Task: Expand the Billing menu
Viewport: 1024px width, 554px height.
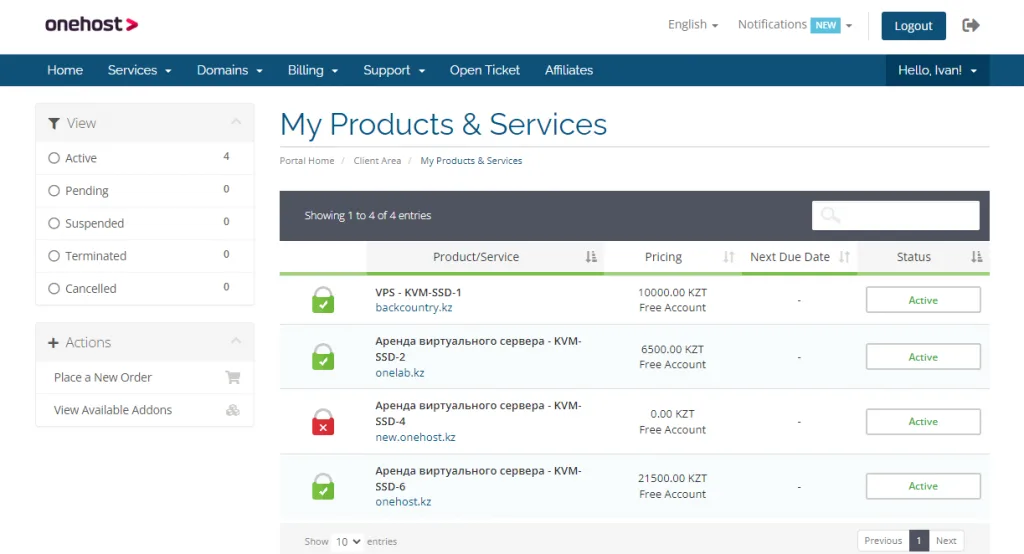Action: pyautogui.click(x=313, y=70)
